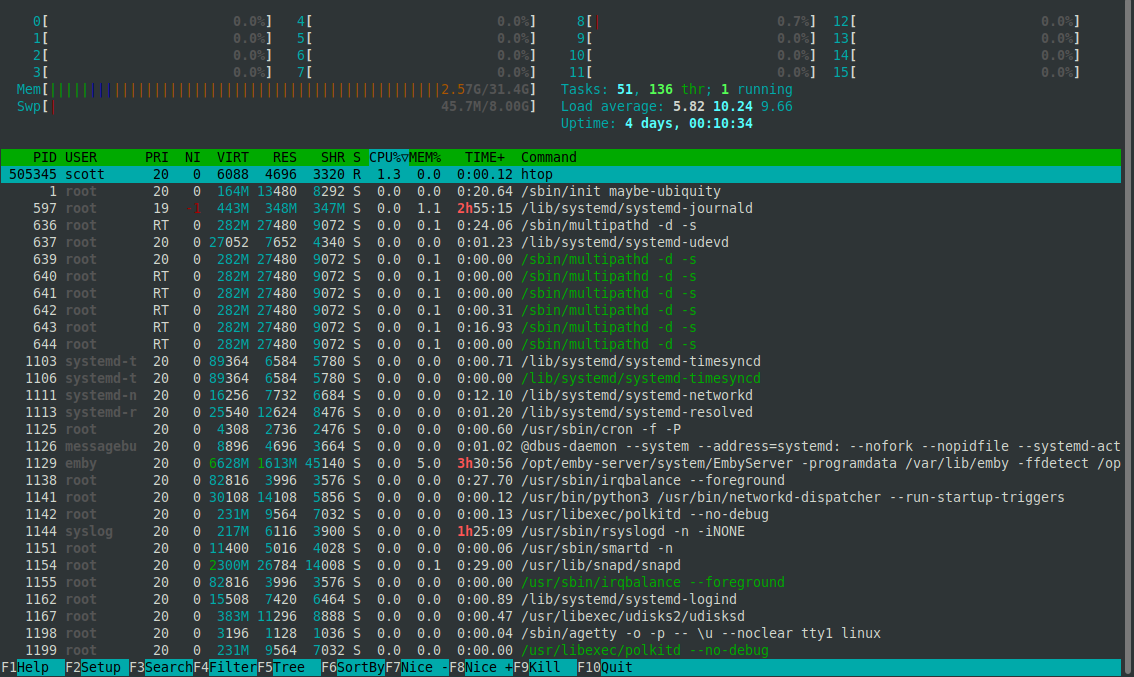Viewport: 1134px width, 677px height.
Task: Click the window's vertical scrollbar
Action: point(1127,338)
